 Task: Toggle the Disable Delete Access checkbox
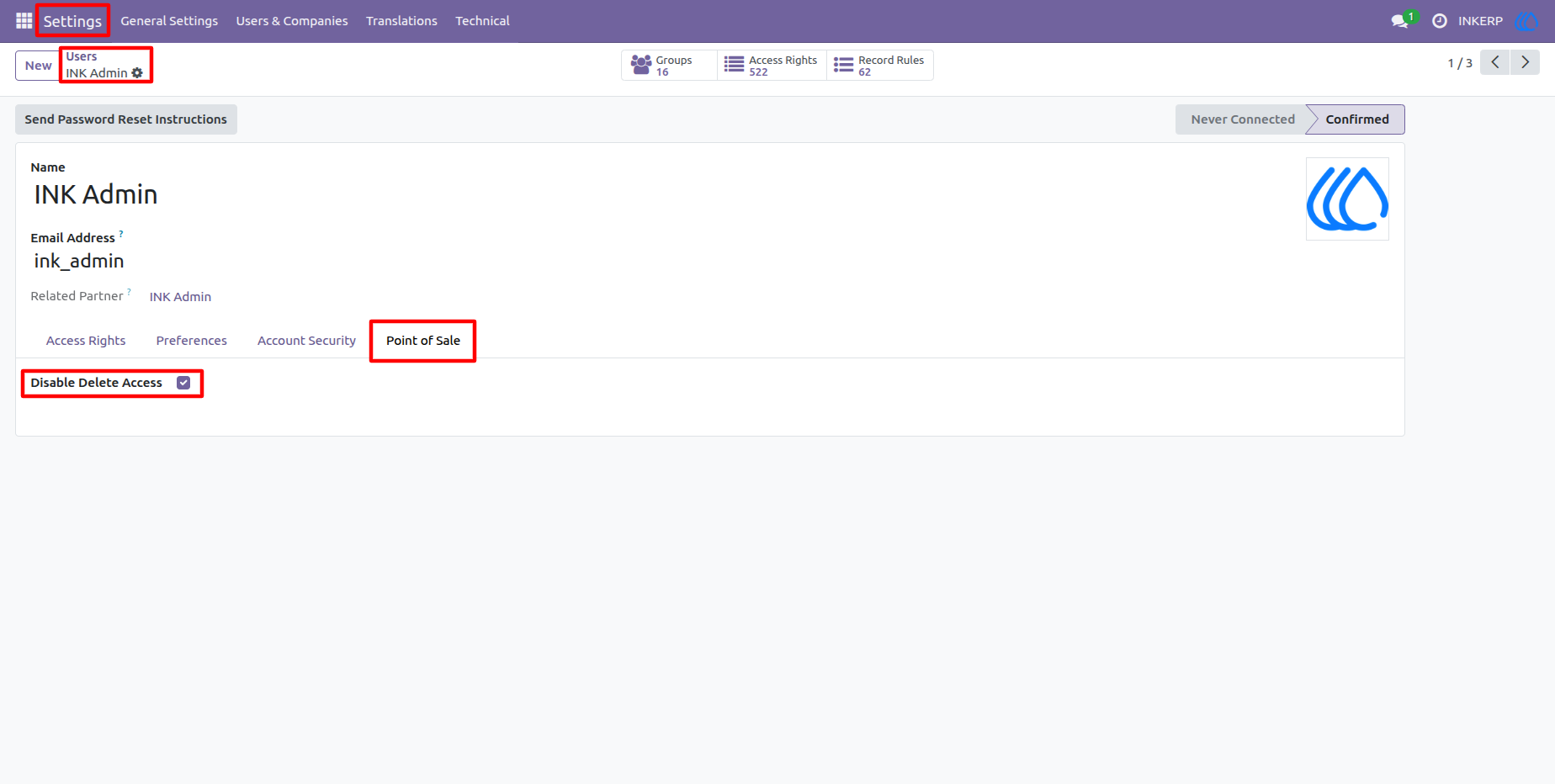(183, 383)
